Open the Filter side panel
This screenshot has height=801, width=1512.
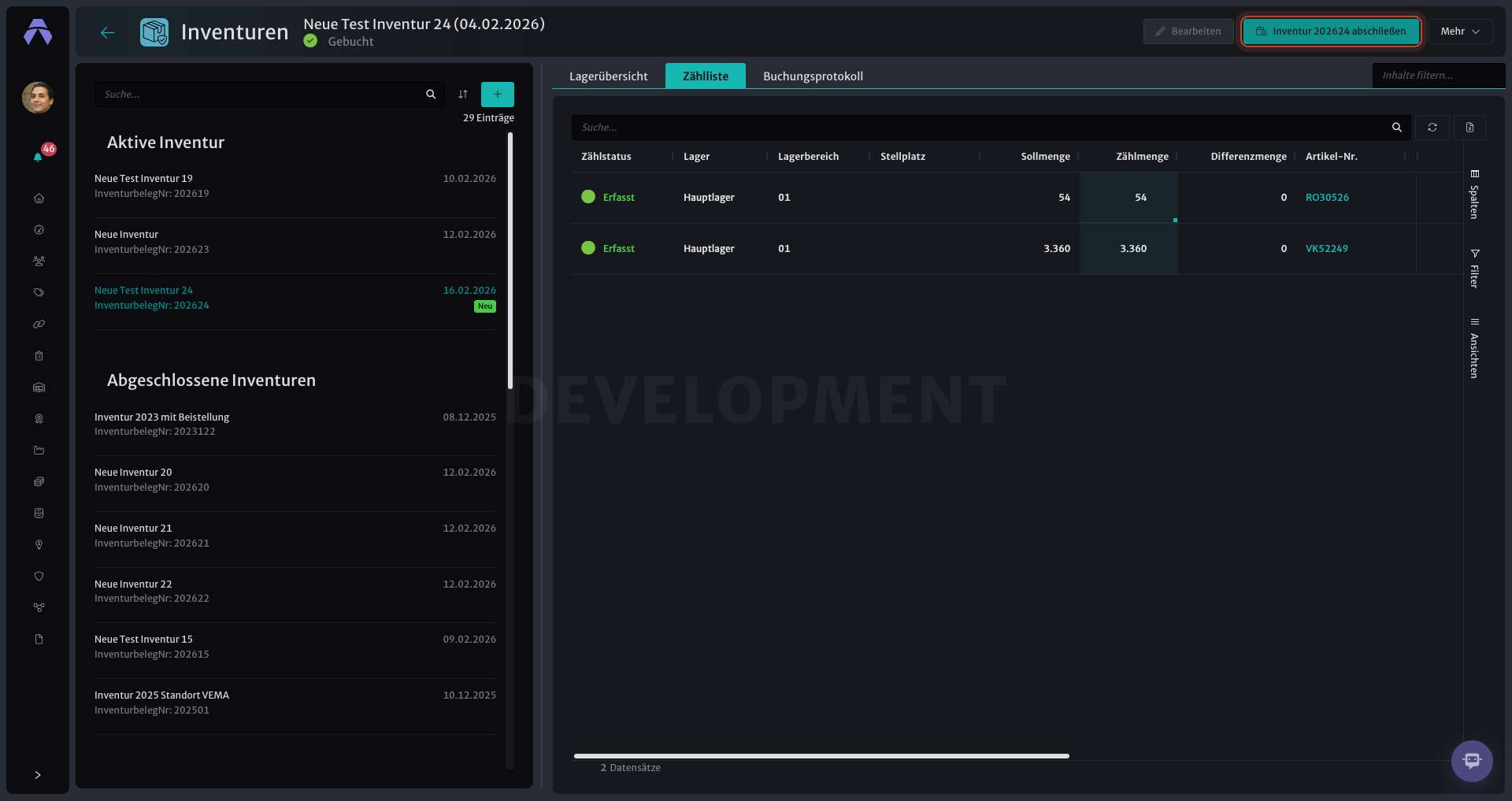point(1474,269)
